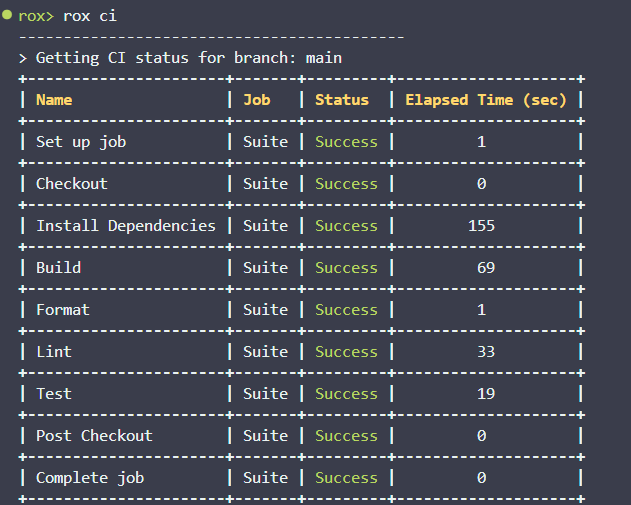Select the 'Install Dependencies' step name
631x505 pixels.
(x=126, y=226)
